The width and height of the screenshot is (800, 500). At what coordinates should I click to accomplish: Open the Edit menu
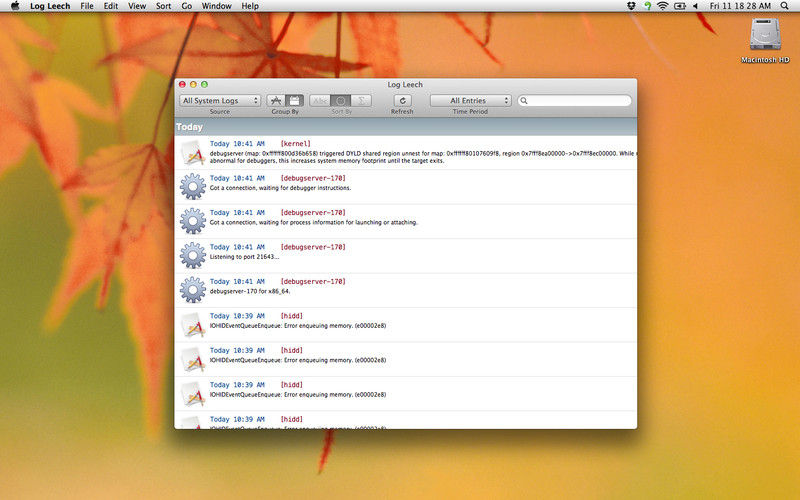(111, 6)
